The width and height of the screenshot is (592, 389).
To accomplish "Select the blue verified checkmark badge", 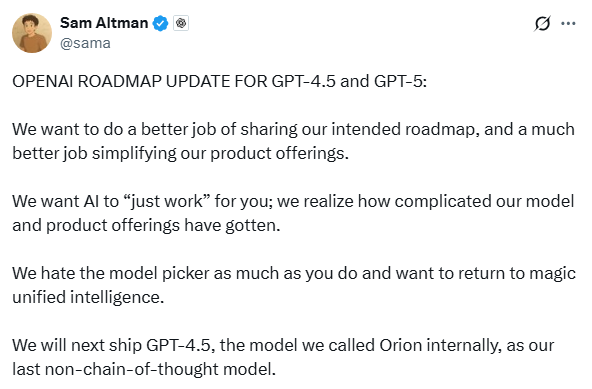I will [160, 23].
